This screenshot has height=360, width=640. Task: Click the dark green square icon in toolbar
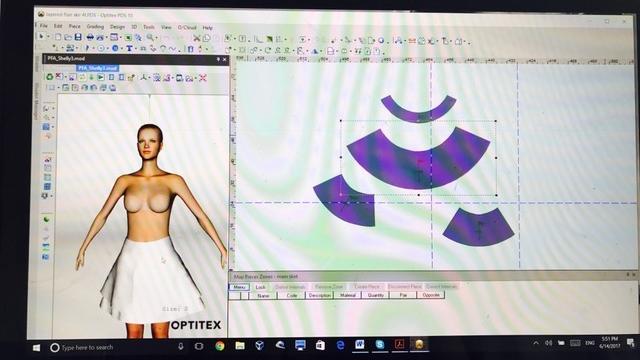270,39
